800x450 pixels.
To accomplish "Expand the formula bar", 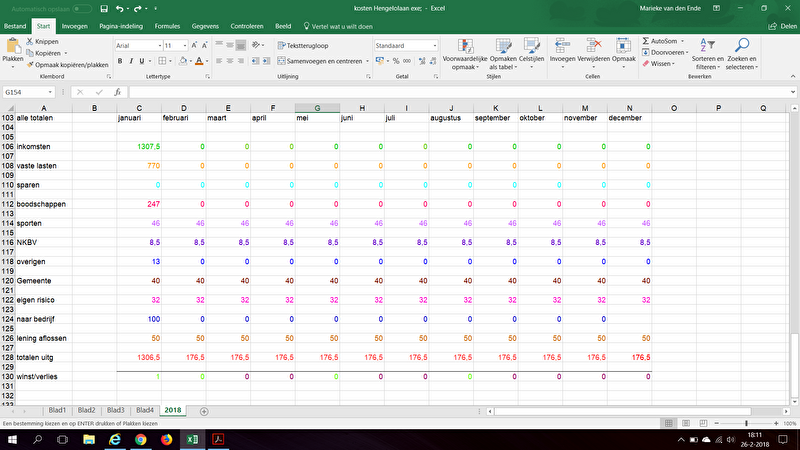I will click(x=793, y=92).
